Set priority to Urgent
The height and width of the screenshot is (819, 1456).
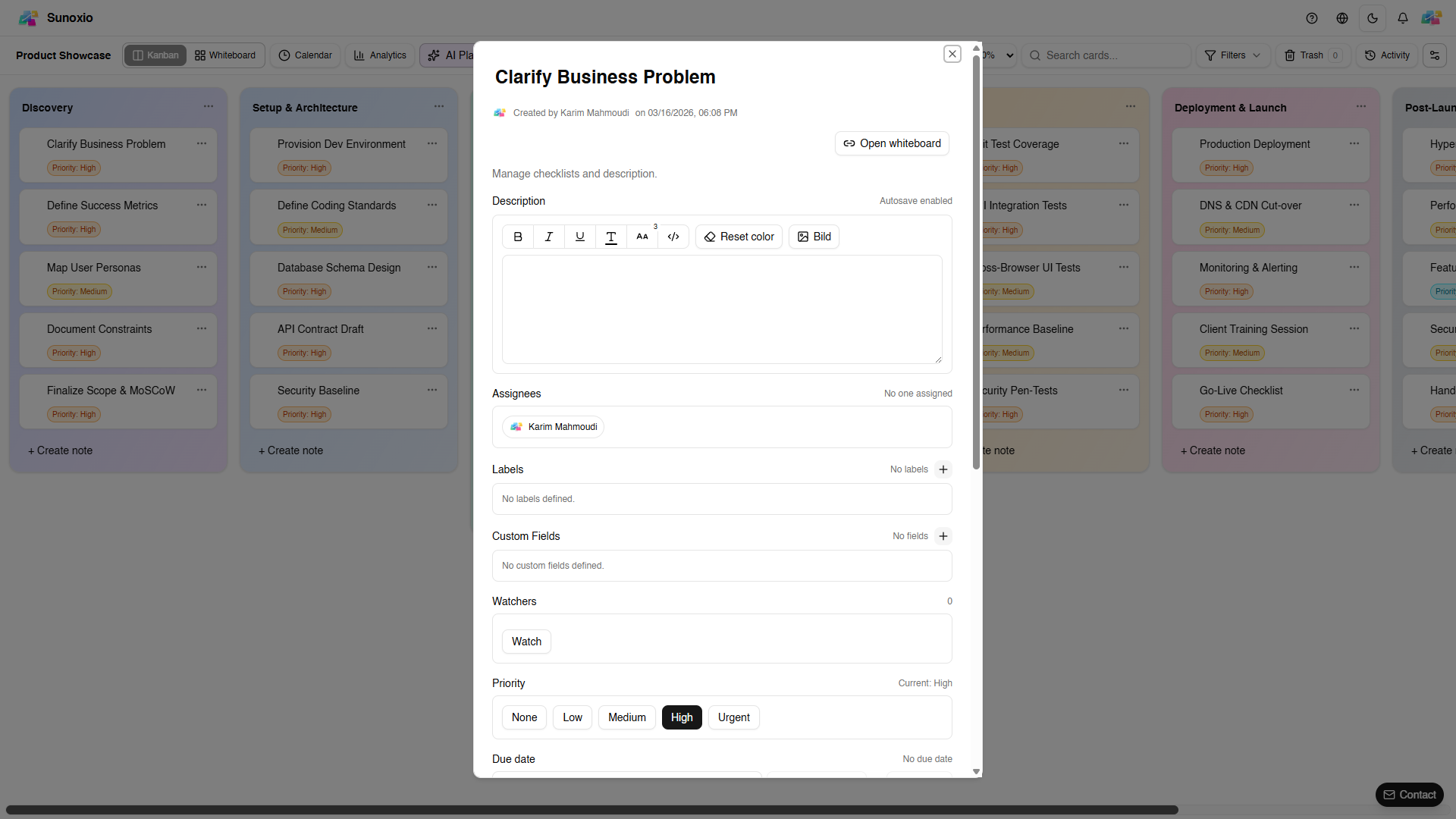(x=733, y=717)
